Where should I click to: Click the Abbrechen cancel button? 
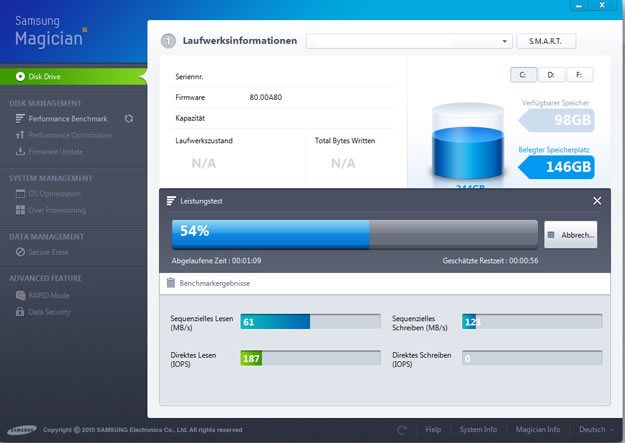(571, 235)
